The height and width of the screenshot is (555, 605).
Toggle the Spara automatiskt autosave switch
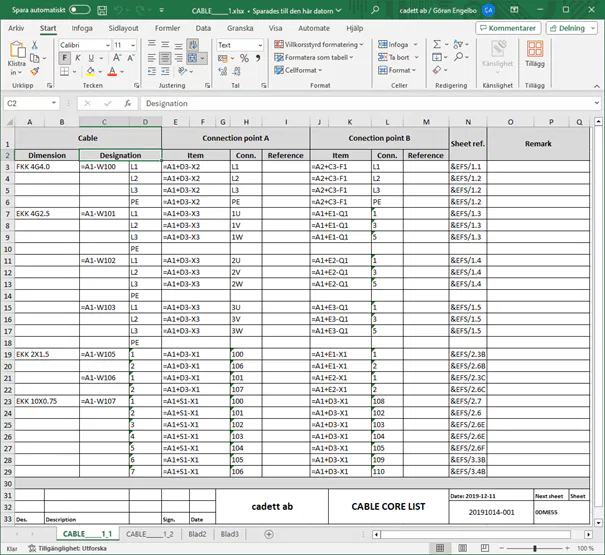click(x=80, y=9)
